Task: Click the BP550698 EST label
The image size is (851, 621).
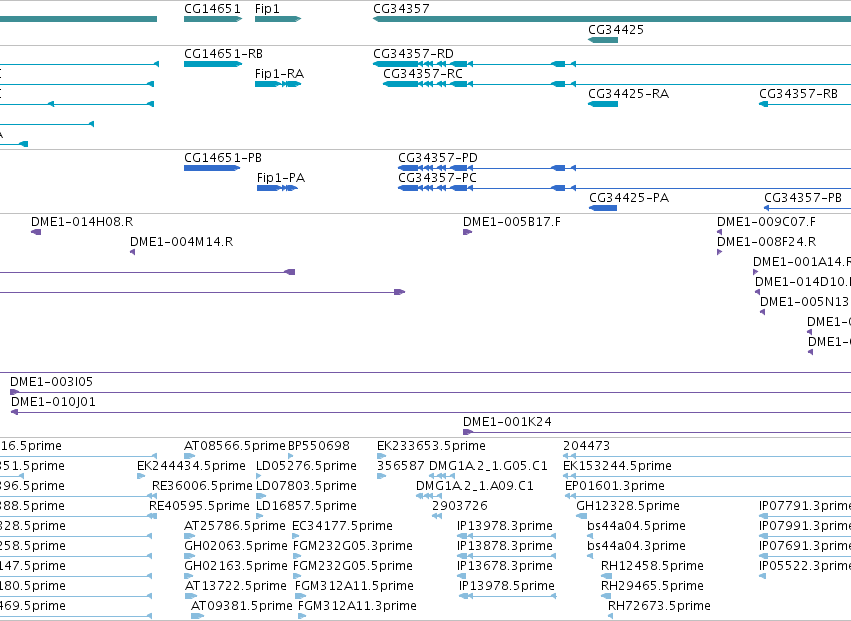Action: 319,446
